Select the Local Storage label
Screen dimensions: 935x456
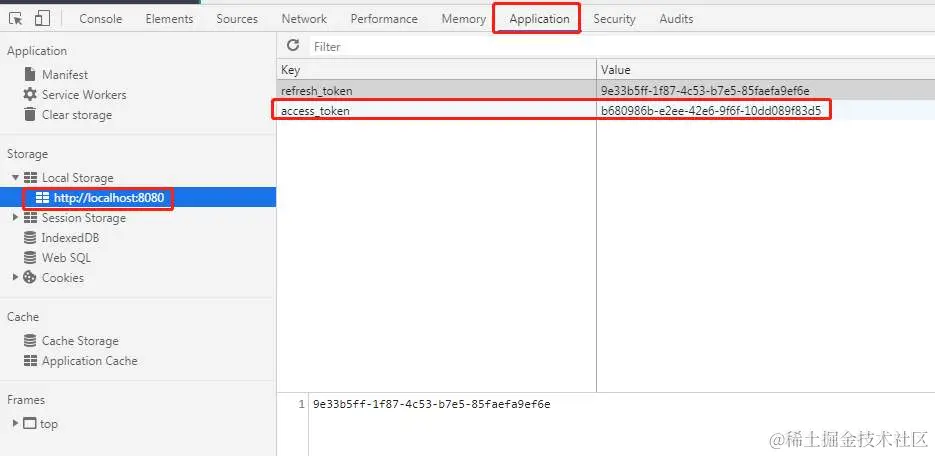(78, 178)
